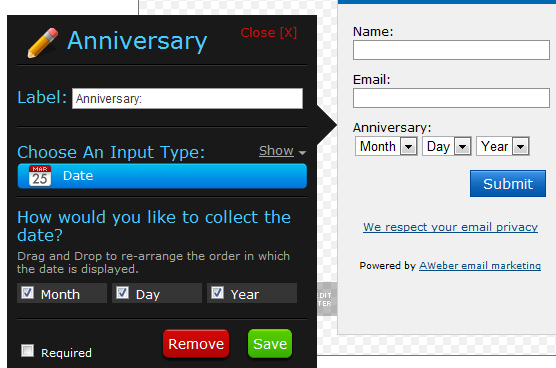Click the Label text field containing Anniversary:

coord(187,99)
